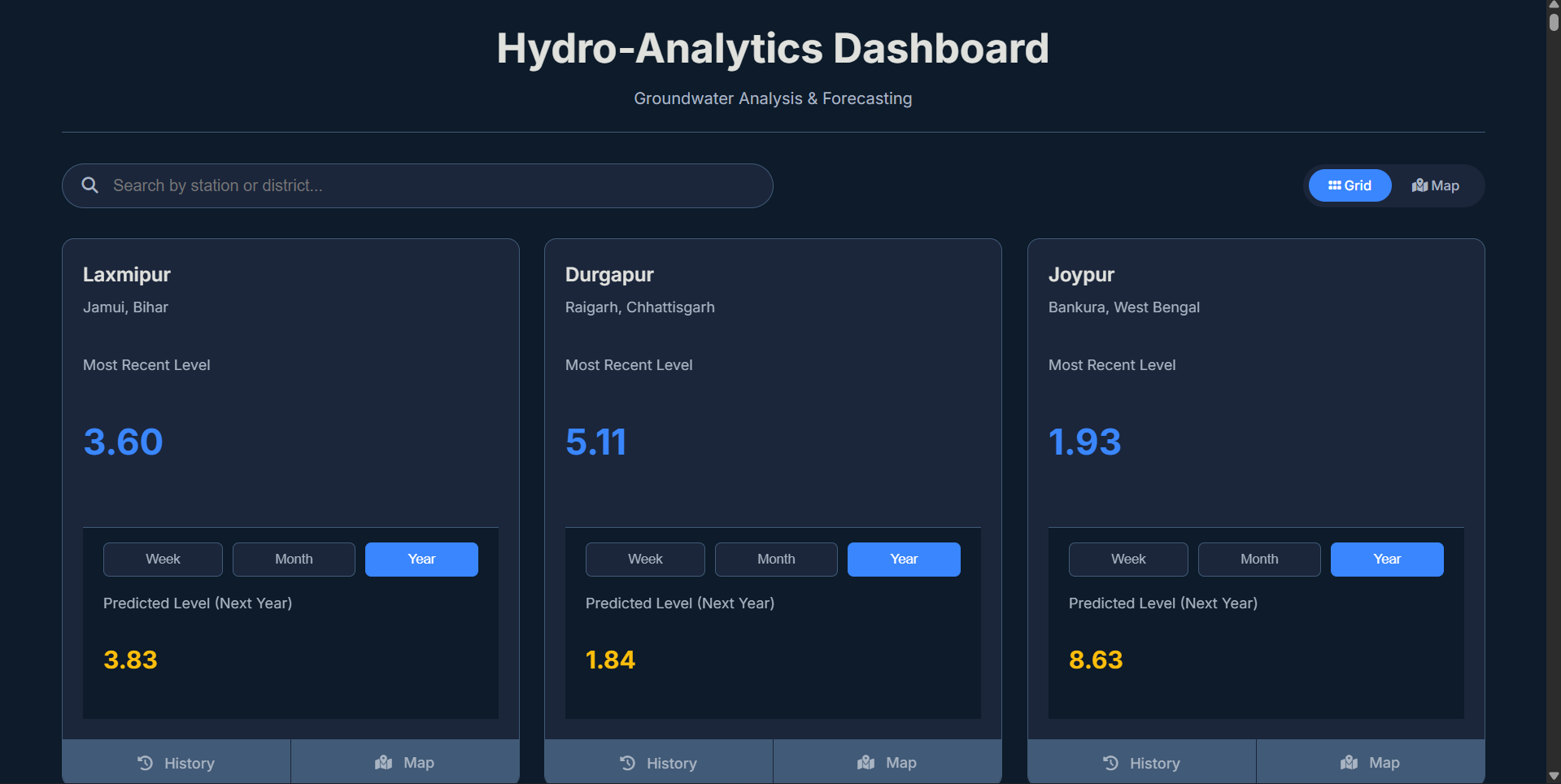This screenshot has width=1561, height=784.
Task: Click the Durgapur station name
Action: click(609, 275)
